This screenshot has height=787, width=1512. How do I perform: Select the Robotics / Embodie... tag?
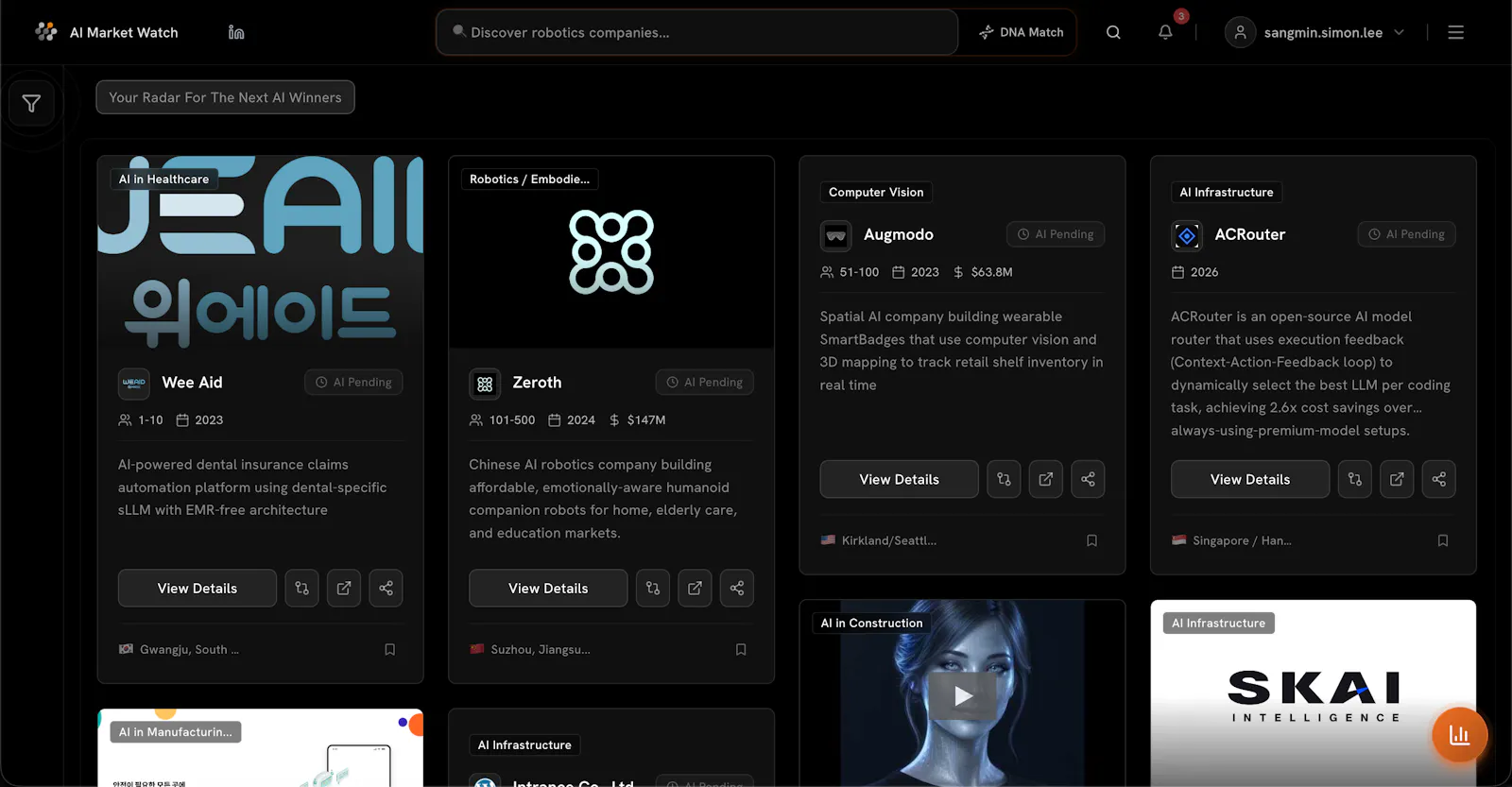click(x=529, y=179)
